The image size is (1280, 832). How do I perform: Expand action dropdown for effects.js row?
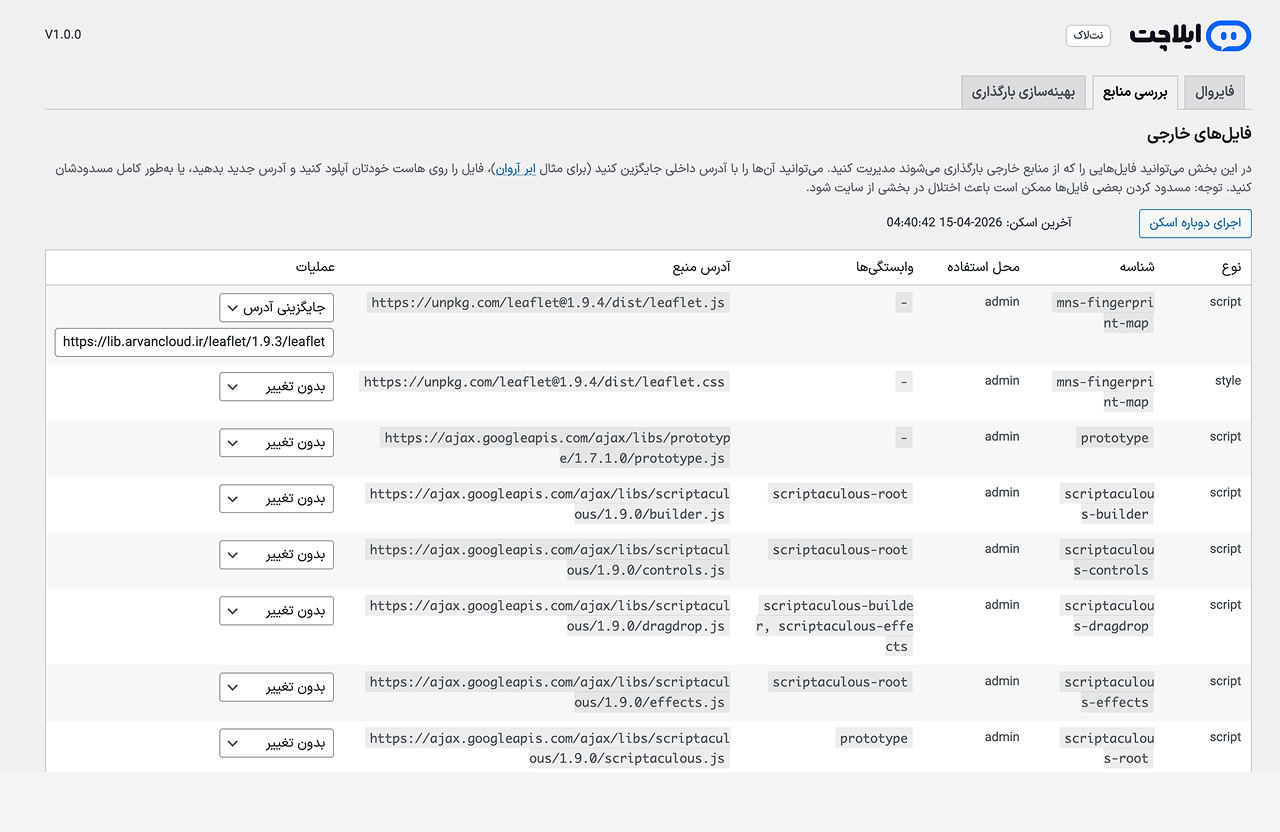click(277, 687)
